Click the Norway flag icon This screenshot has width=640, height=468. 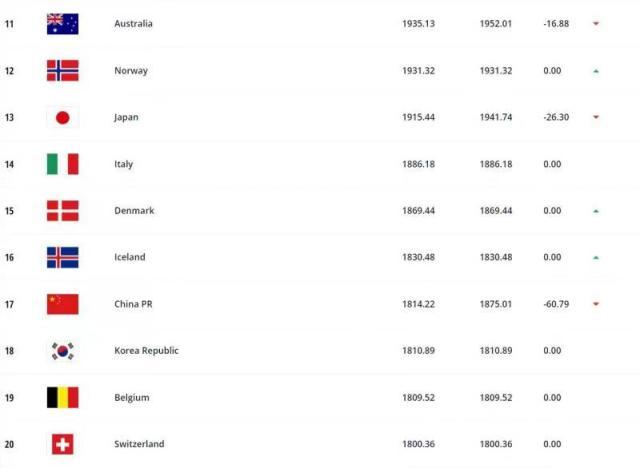click(62, 70)
